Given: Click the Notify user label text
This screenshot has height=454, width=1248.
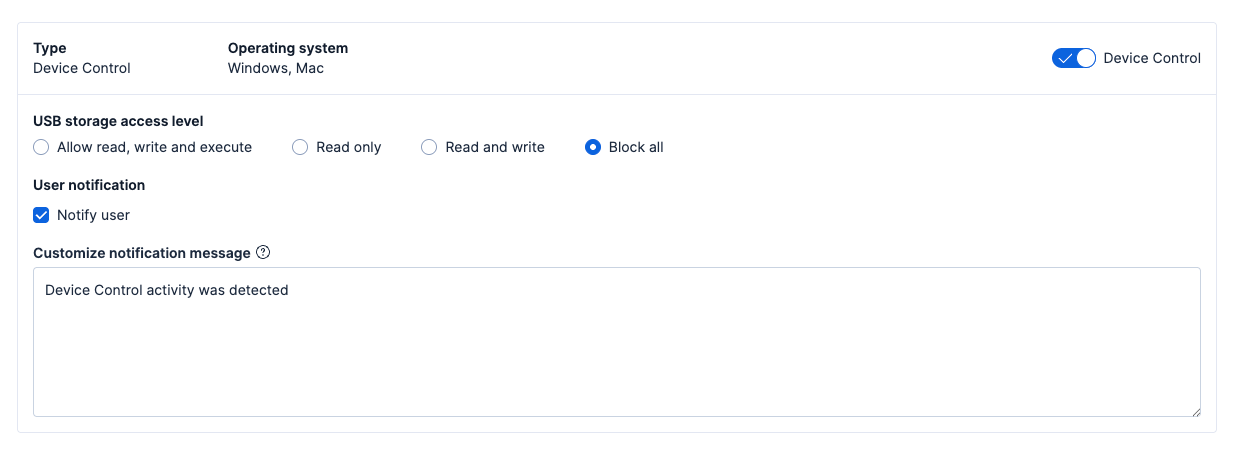Looking at the screenshot, I should [93, 215].
